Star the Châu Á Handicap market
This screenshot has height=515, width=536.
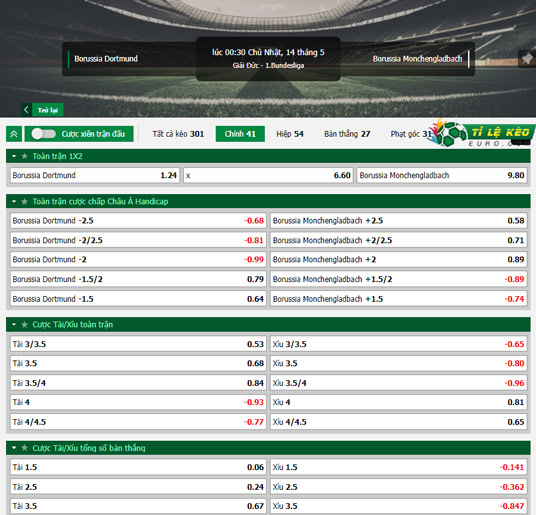24,201
